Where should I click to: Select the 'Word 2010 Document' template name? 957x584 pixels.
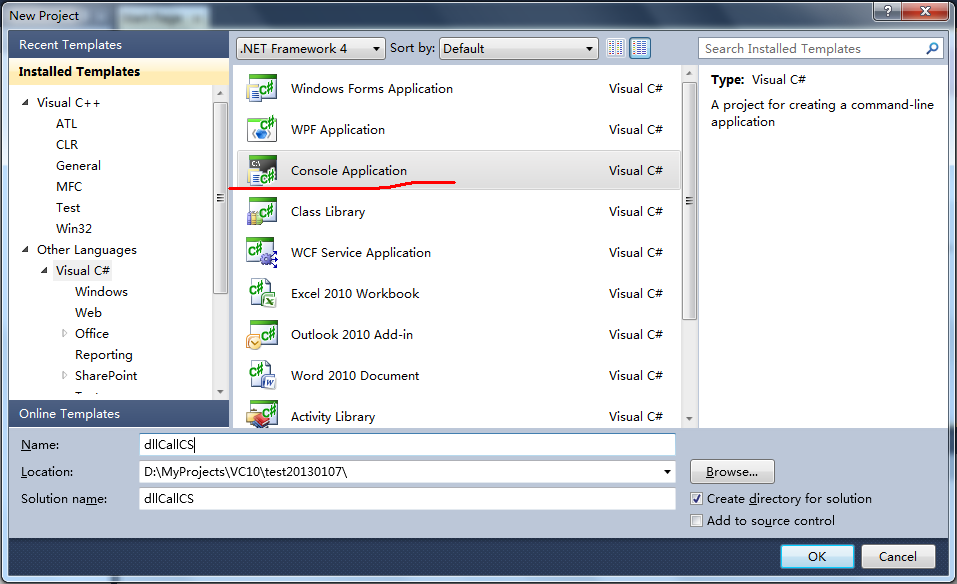click(x=355, y=375)
